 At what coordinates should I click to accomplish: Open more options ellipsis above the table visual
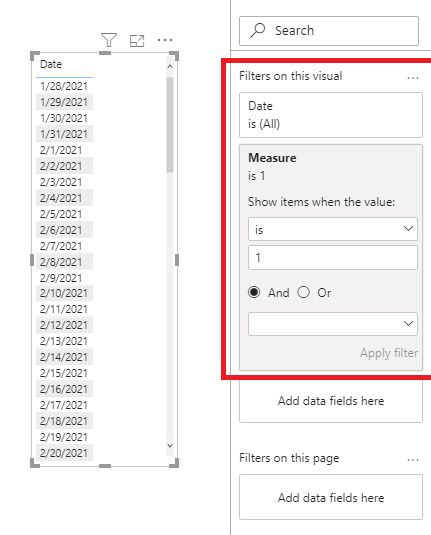(165, 40)
